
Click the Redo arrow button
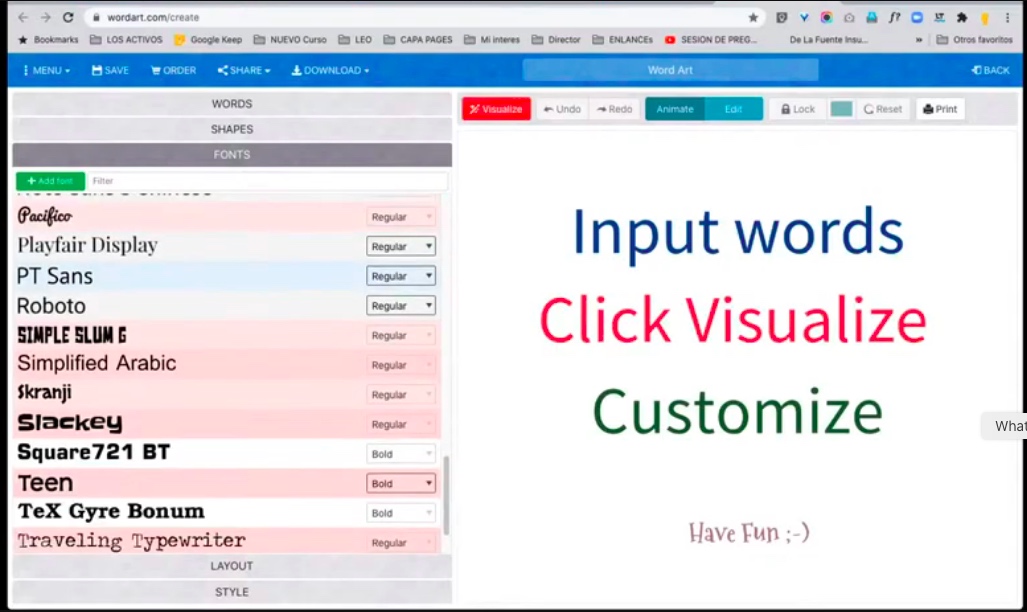pos(614,109)
